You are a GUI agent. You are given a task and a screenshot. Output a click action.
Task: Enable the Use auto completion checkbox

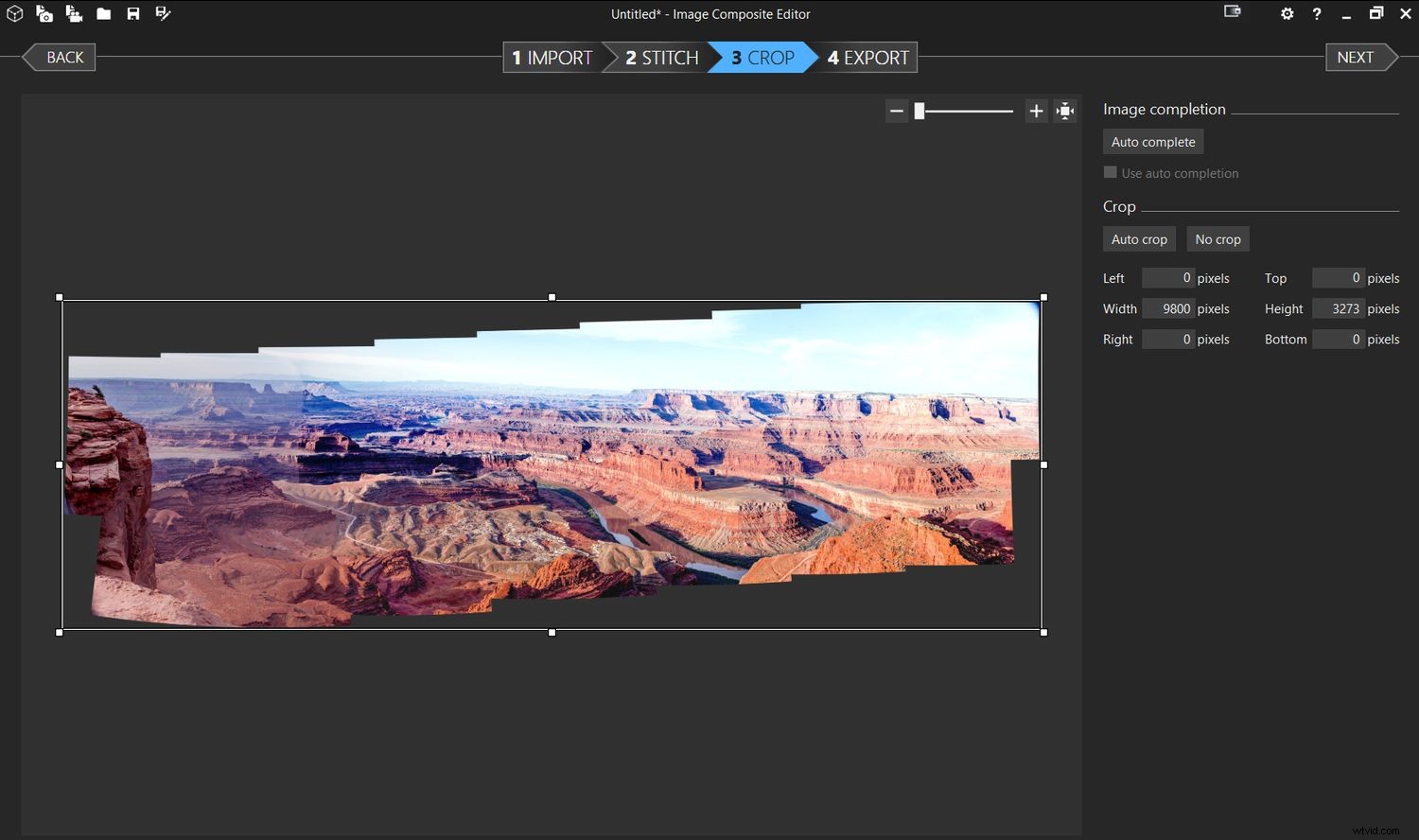pyautogui.click(x=1111, y=172)
